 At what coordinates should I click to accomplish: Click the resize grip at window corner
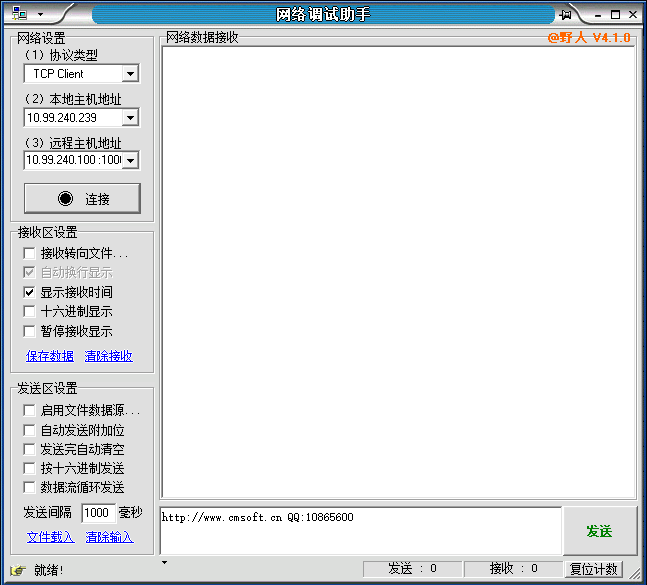(x=634, y=573)
